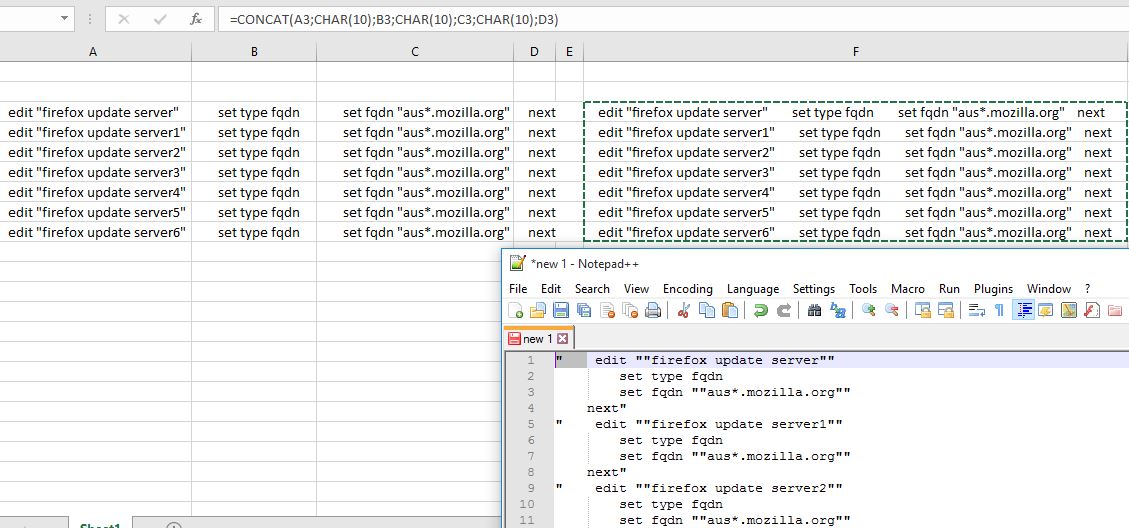The image size is (1129, 528).
Task: Open the Language menu in Notepad++
Action: (753, 289)
